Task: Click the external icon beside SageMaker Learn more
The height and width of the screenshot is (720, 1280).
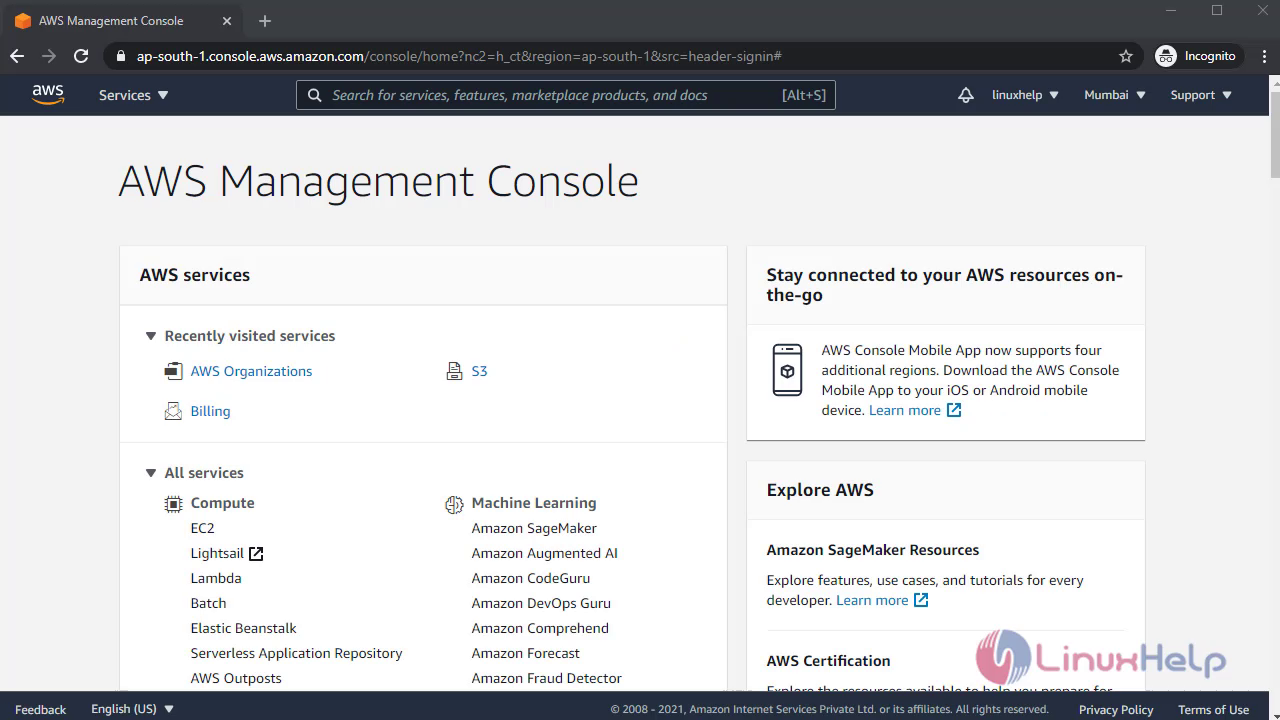Action: (921, 600)
